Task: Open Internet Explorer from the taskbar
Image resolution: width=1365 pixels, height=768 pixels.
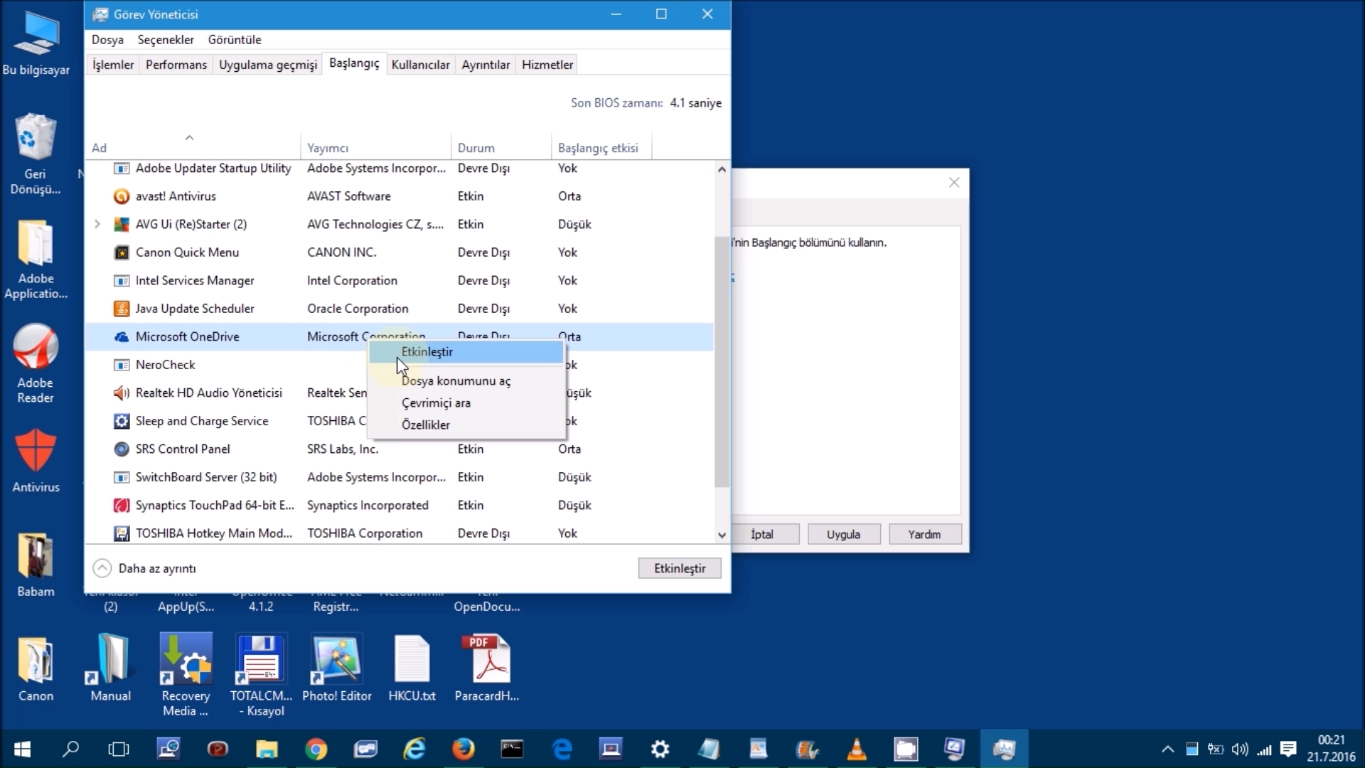Action: tap(414, 748)
